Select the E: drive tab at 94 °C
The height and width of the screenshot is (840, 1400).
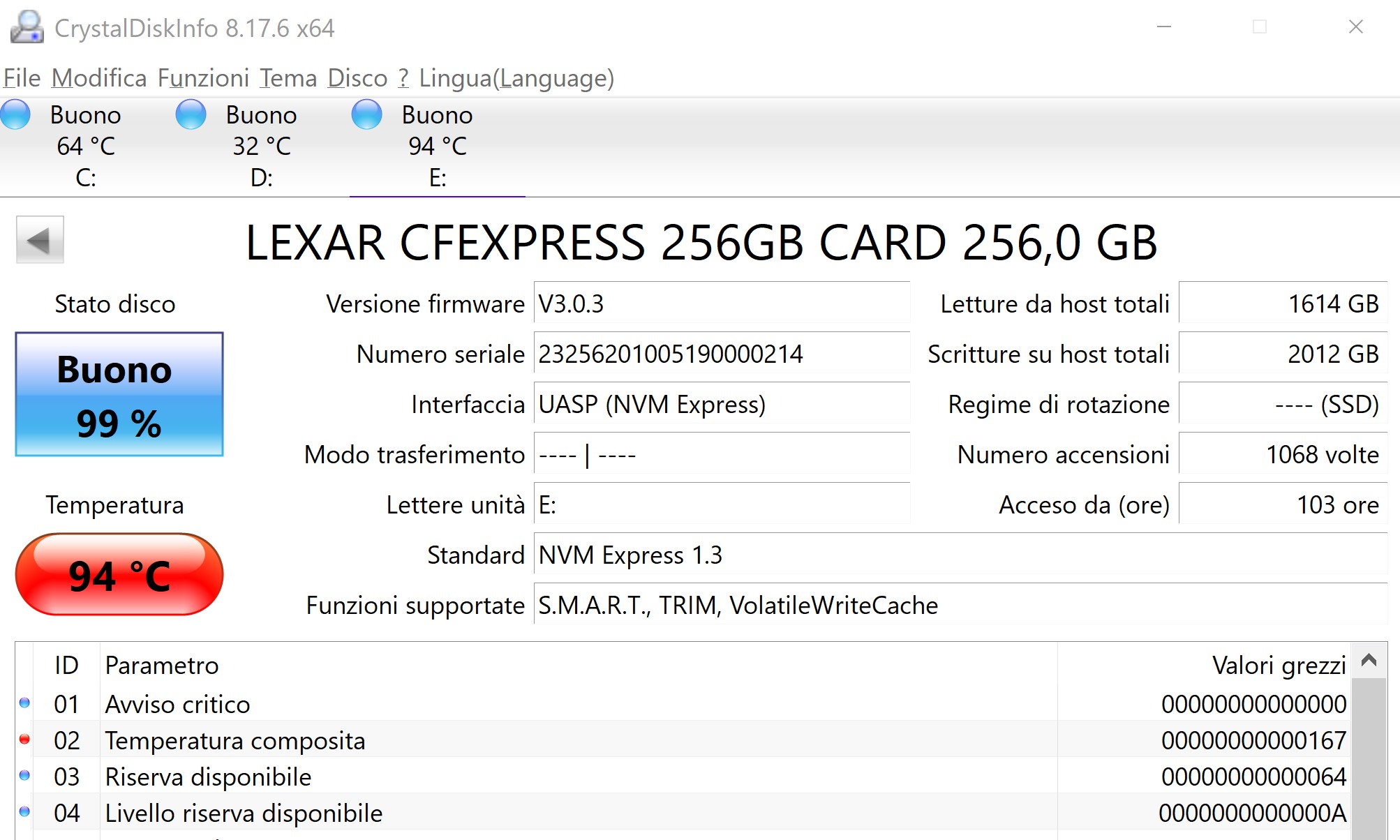pyautogui.click(x=438, y=147)
